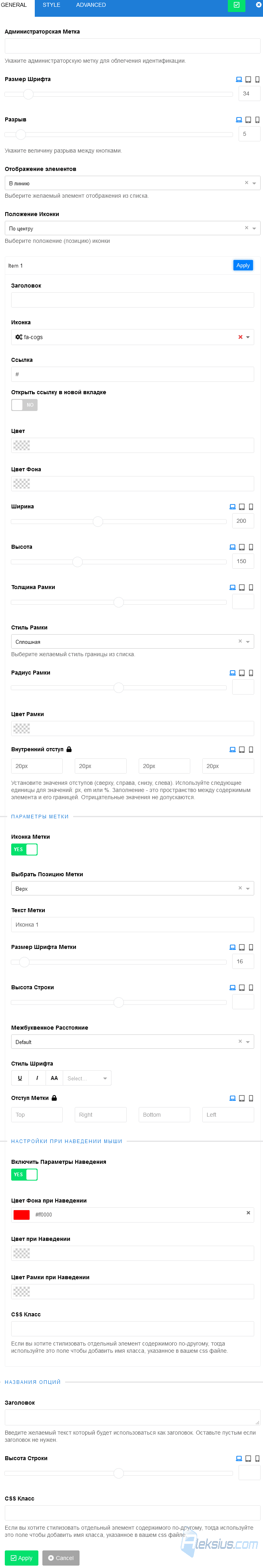
Task: Toggle underline font style button
Action: 20,1078
